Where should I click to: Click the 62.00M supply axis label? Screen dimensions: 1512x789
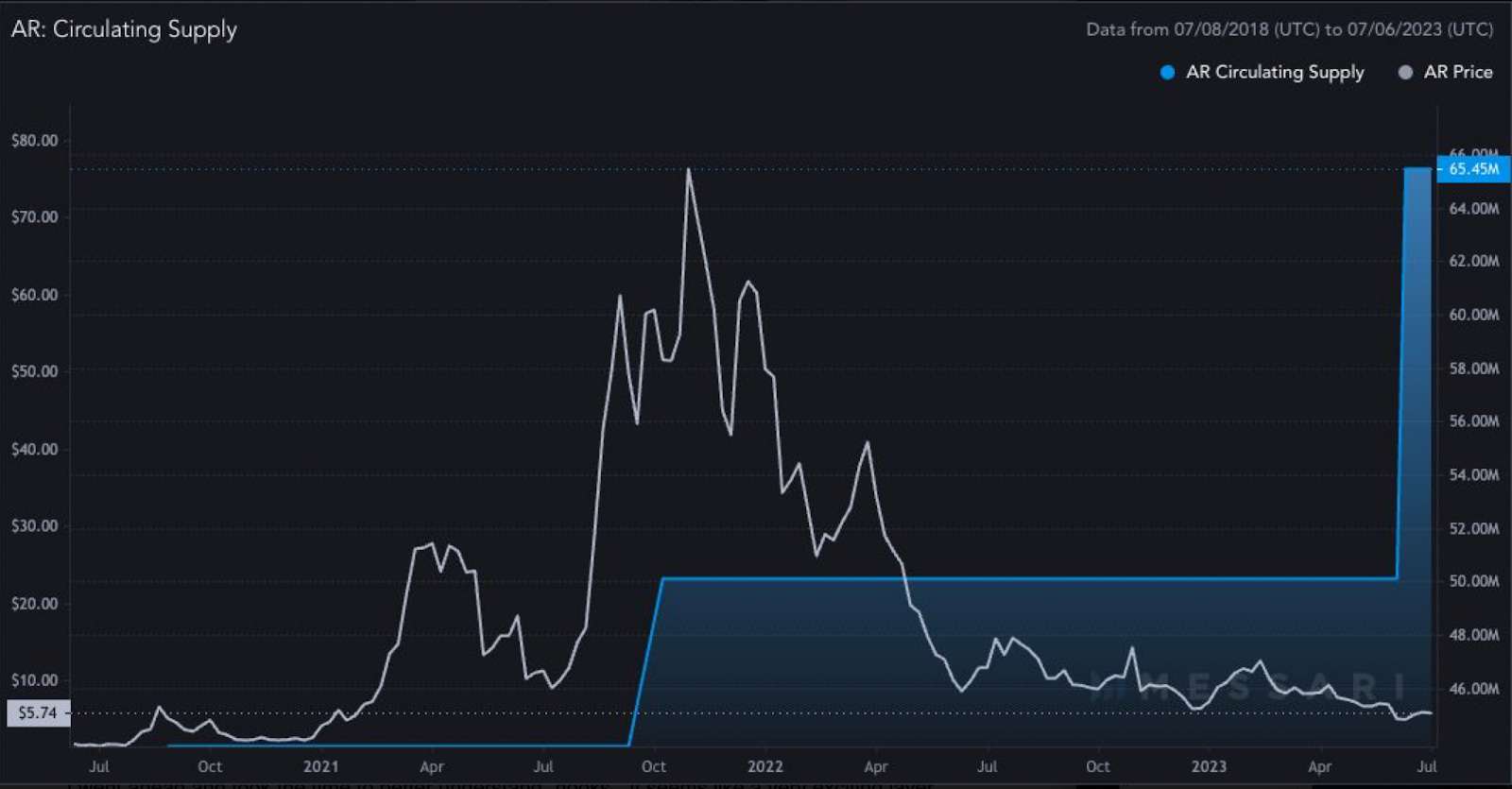coord(1474,261)
